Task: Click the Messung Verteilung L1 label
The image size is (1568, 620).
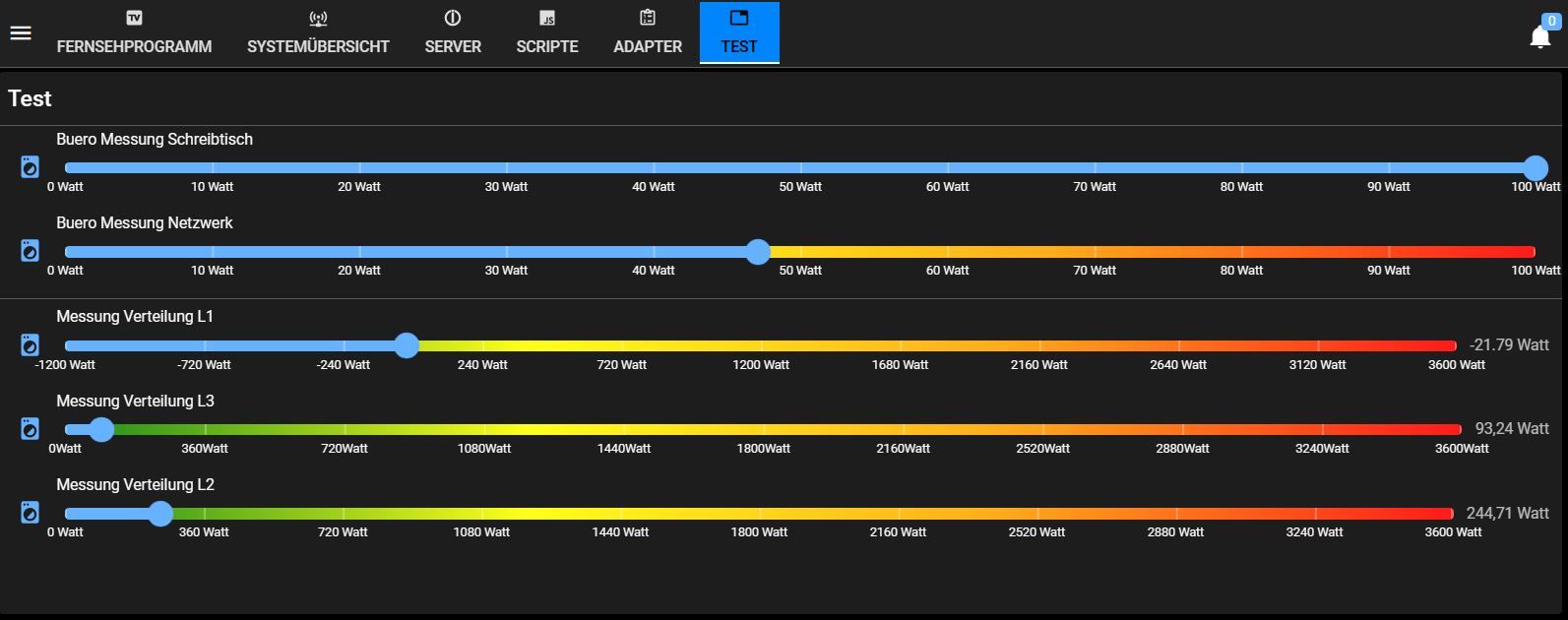Action: coord(135,317)
